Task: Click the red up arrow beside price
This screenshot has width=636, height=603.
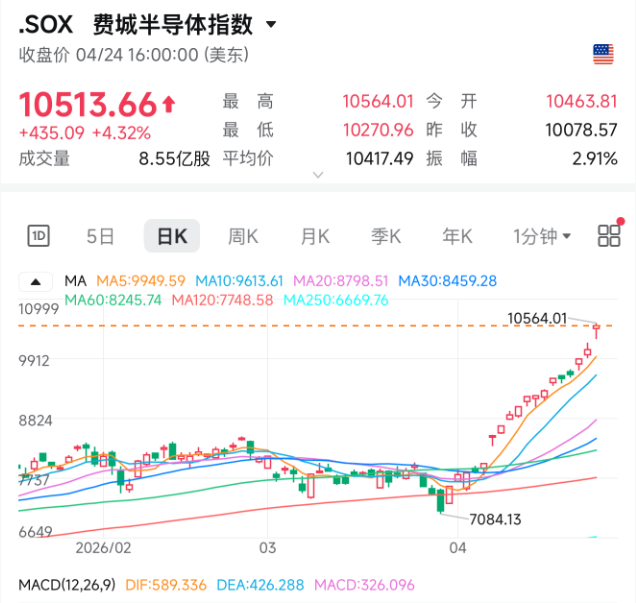Action: point(168,103)
